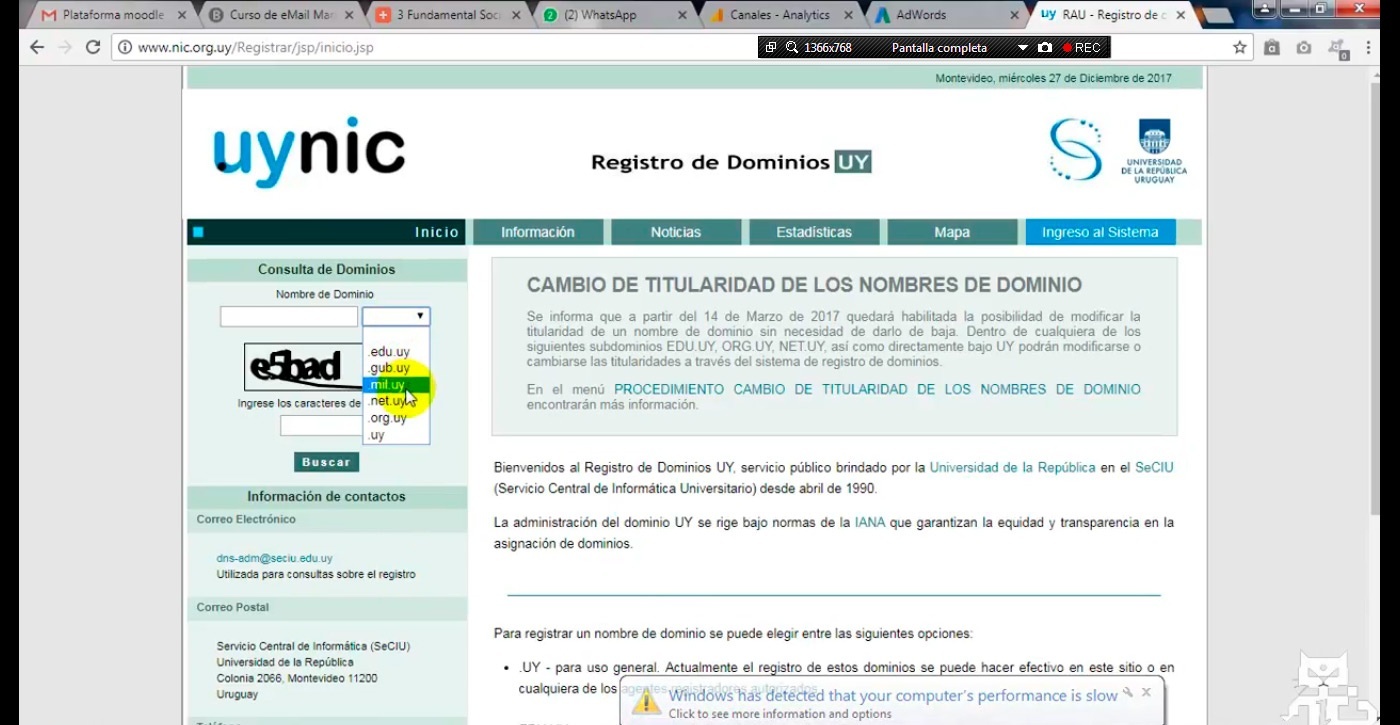Click Ingreso al Sistema button
The image size is (1400, 725).
point(1100,232)
